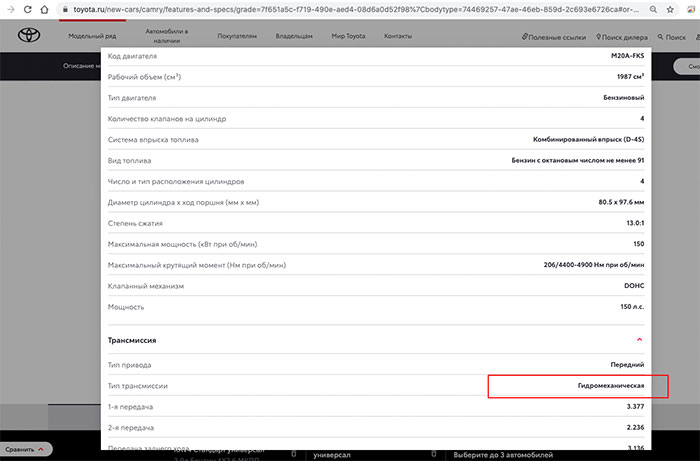Click first gear ratio 3.377
Image resolution: width=700 pixels, height=461 pixels.
point(635,407)
